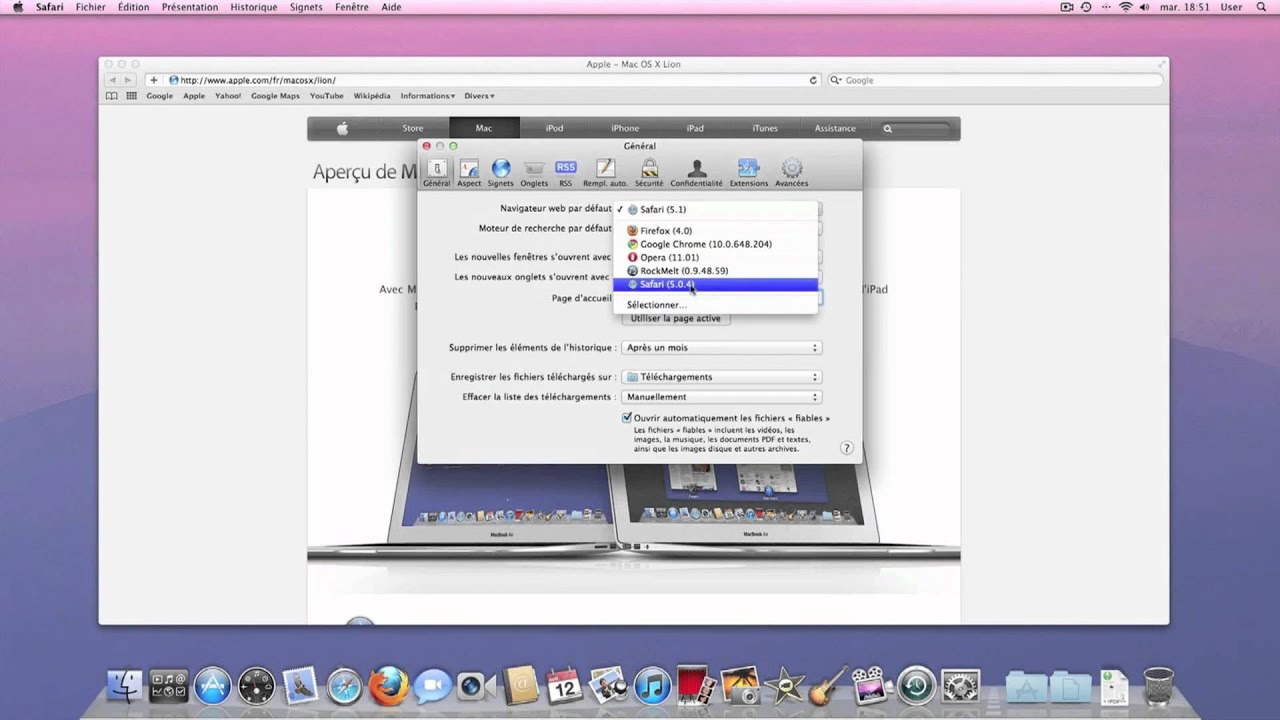Choose RockMelt as default browser

(x=715, y=271)
